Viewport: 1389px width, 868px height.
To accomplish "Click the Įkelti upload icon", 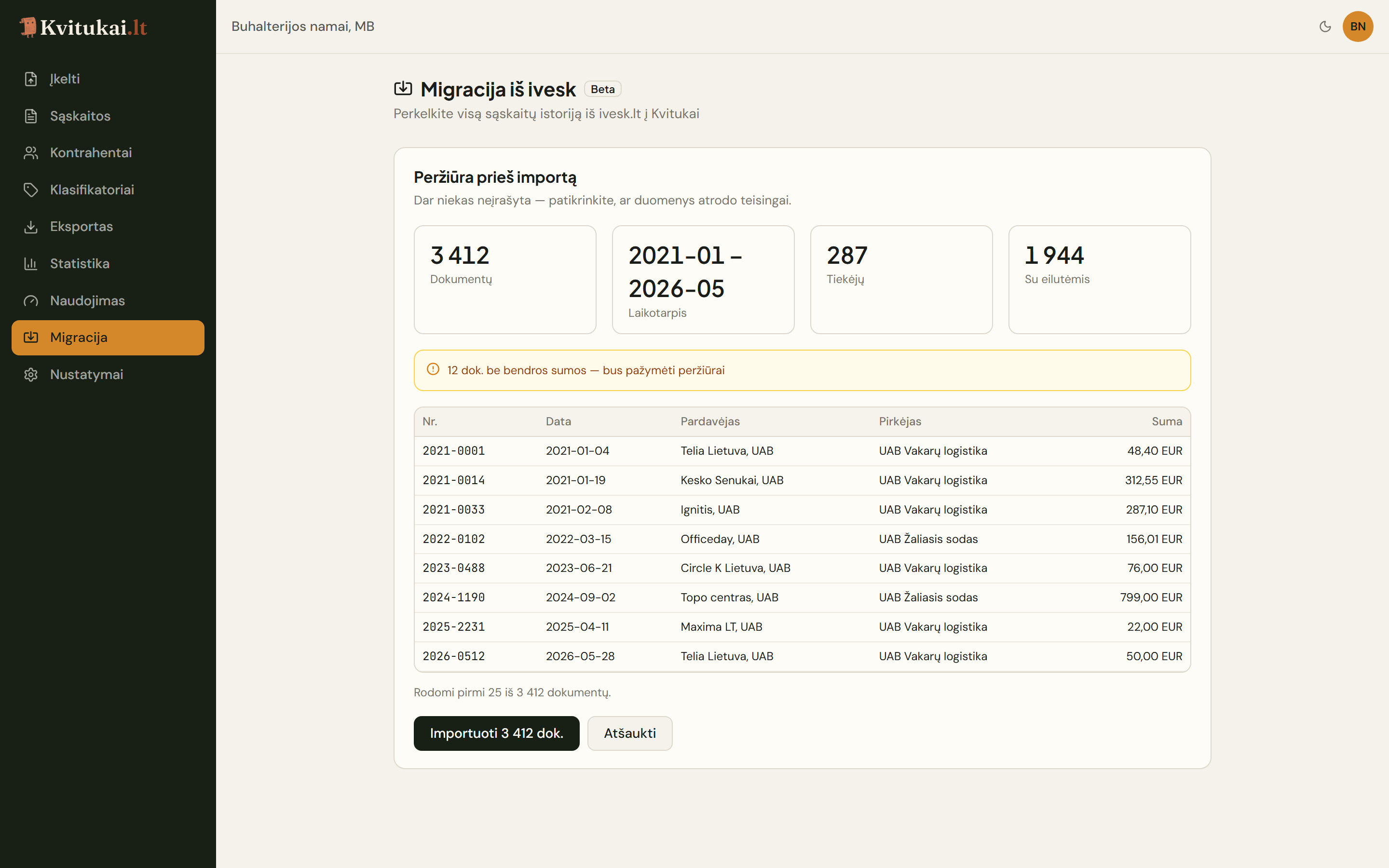I will coord(31,79).
